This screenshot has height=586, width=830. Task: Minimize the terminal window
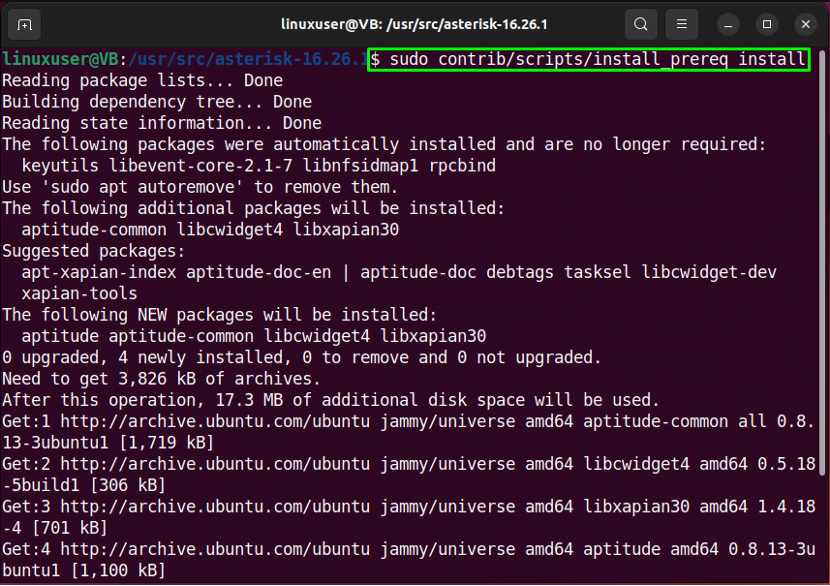click(728, 25)
